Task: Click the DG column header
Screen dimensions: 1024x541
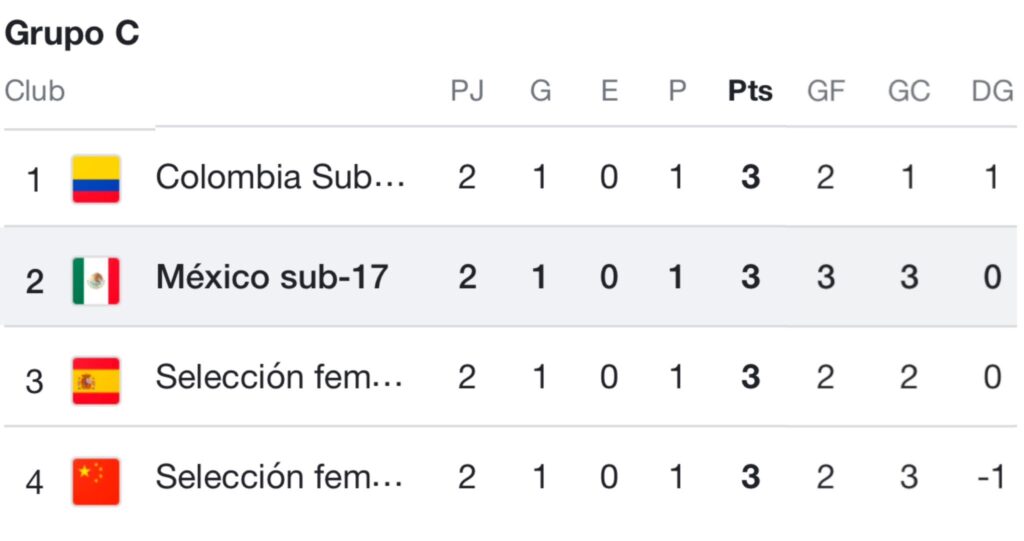Action: click(992, 91)
